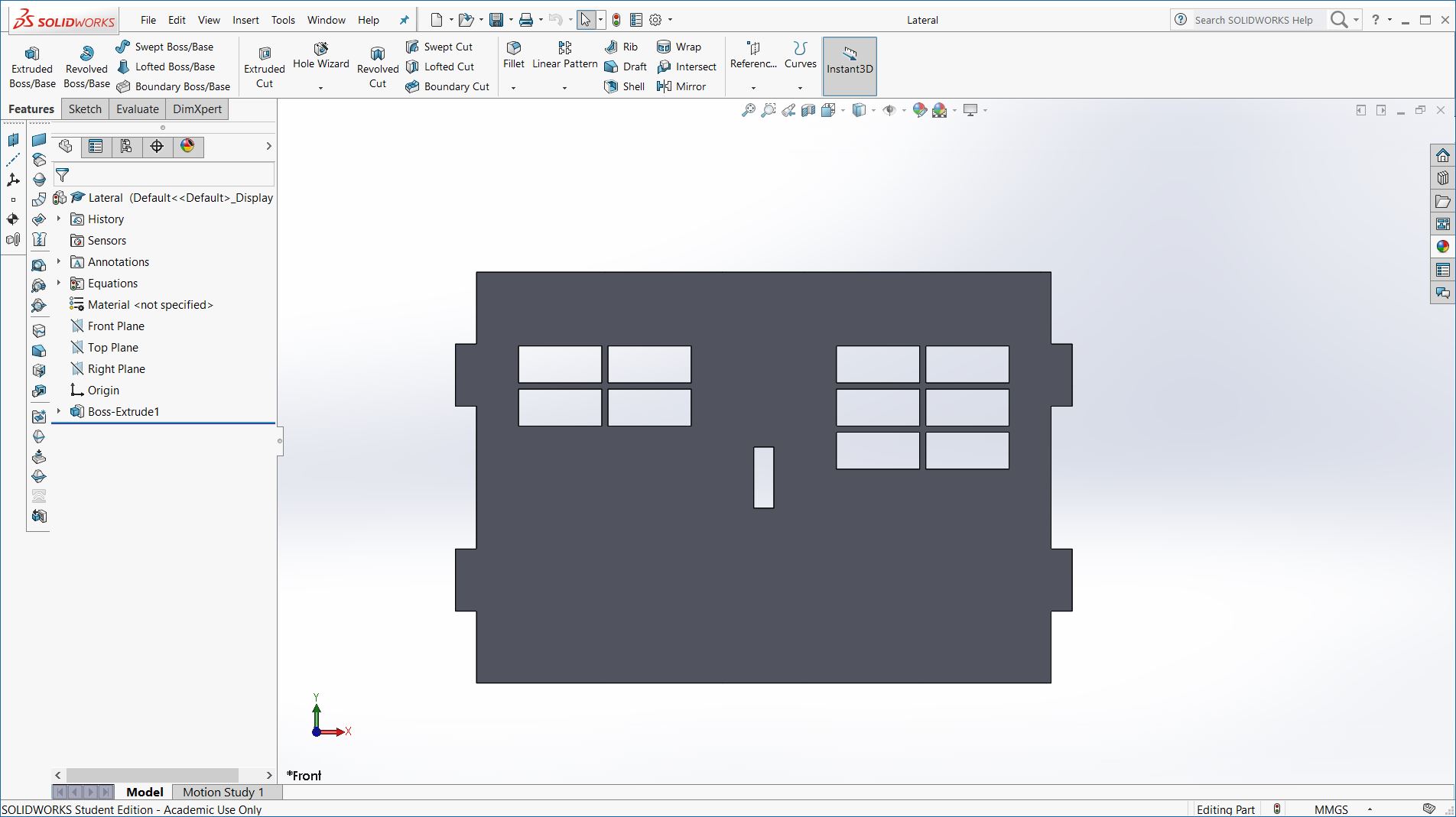Select the Mirror feature tool
Image resolution: width=1456 pixels, height=817 pixels.
[x=681, y=86]
